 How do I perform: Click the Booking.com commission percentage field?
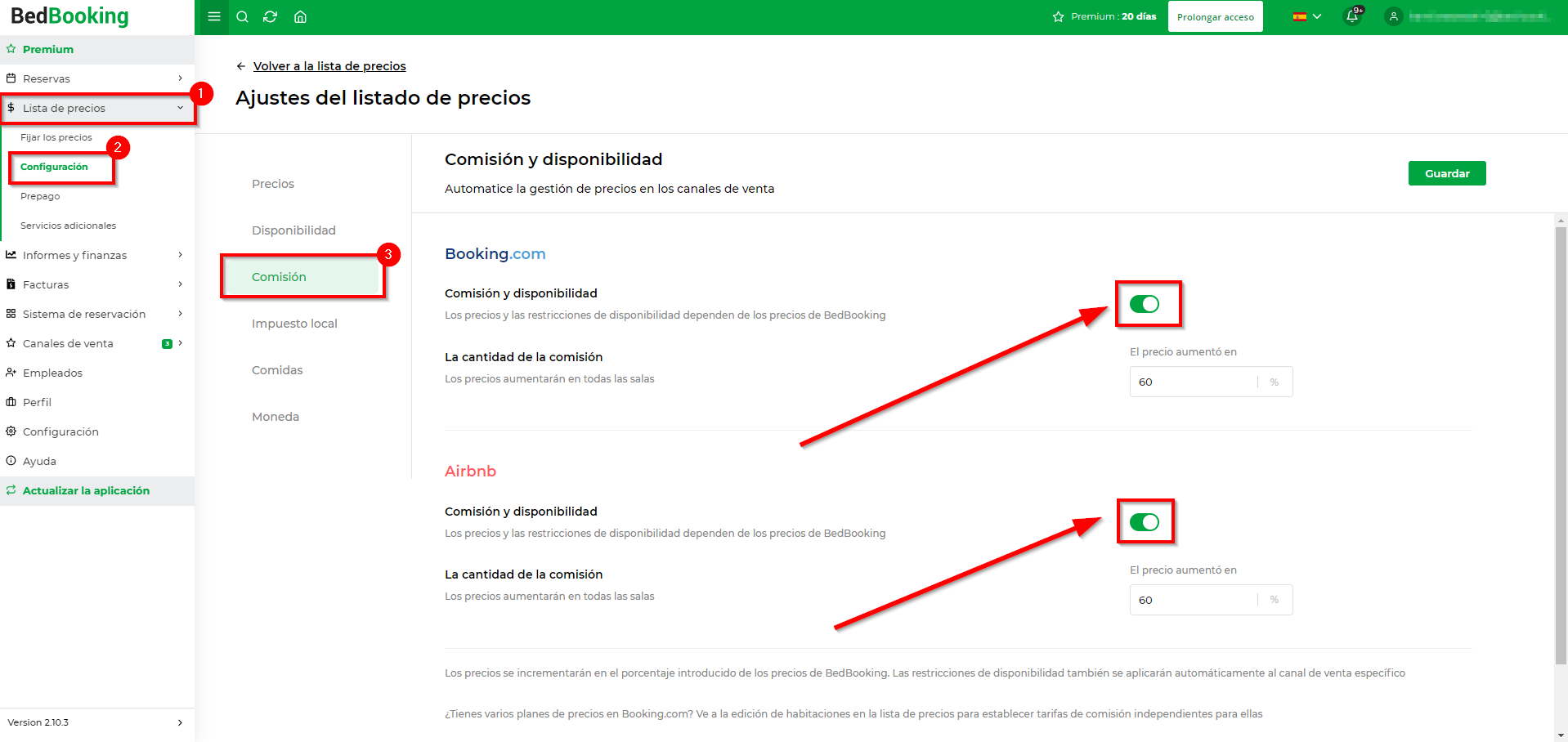tap(1211, 382)
